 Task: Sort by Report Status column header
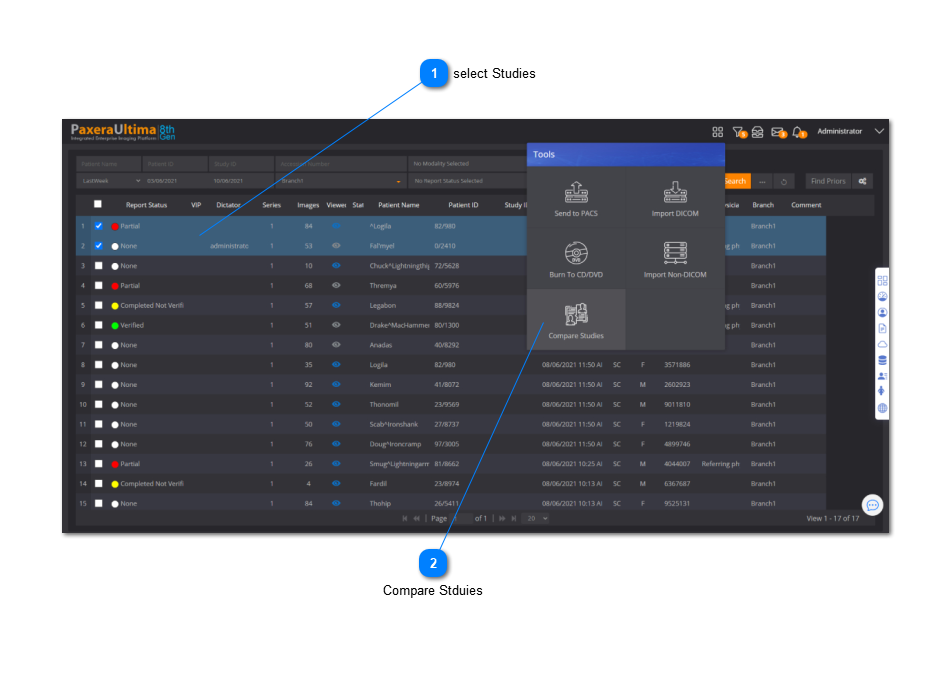(x=146, y=205)
